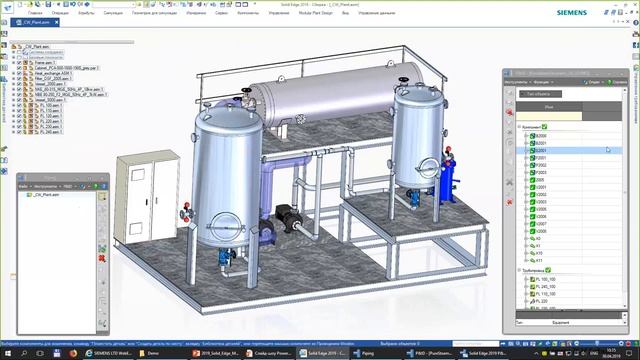This screenshot has height=360, width=640.
Task: Toggle checkbox of Filter_DSF_2005.asm:1
Action: [19, 79]
